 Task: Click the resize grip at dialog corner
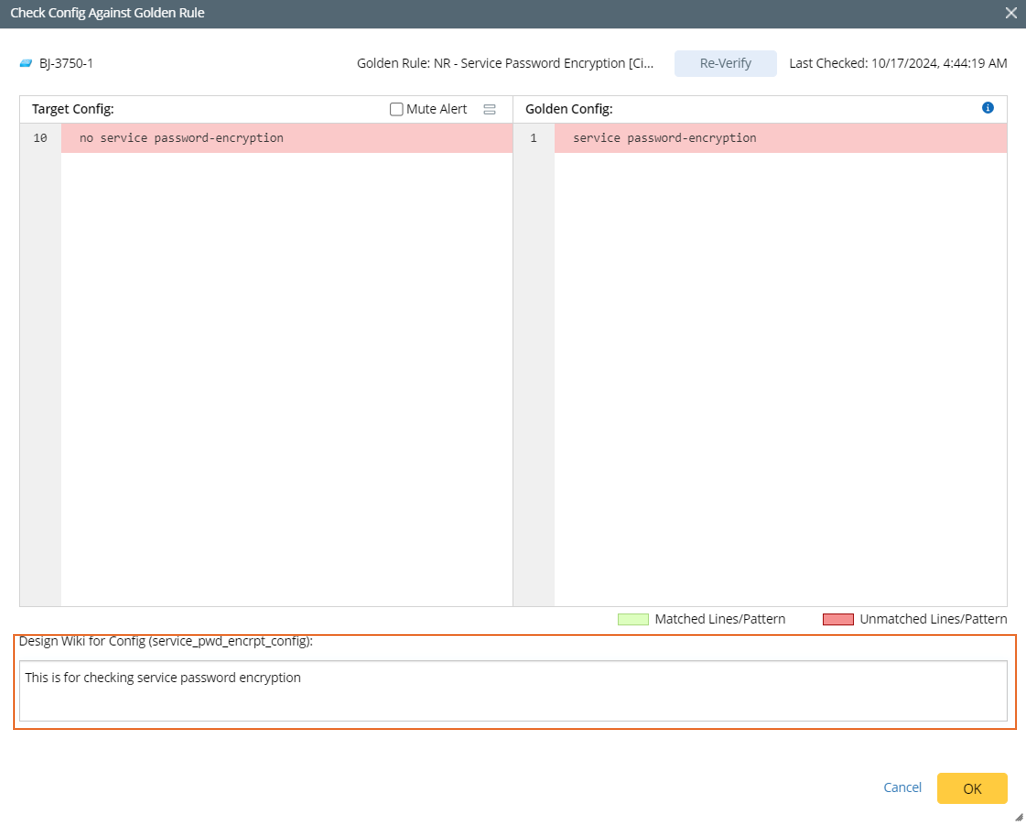tap(1018, 815)
